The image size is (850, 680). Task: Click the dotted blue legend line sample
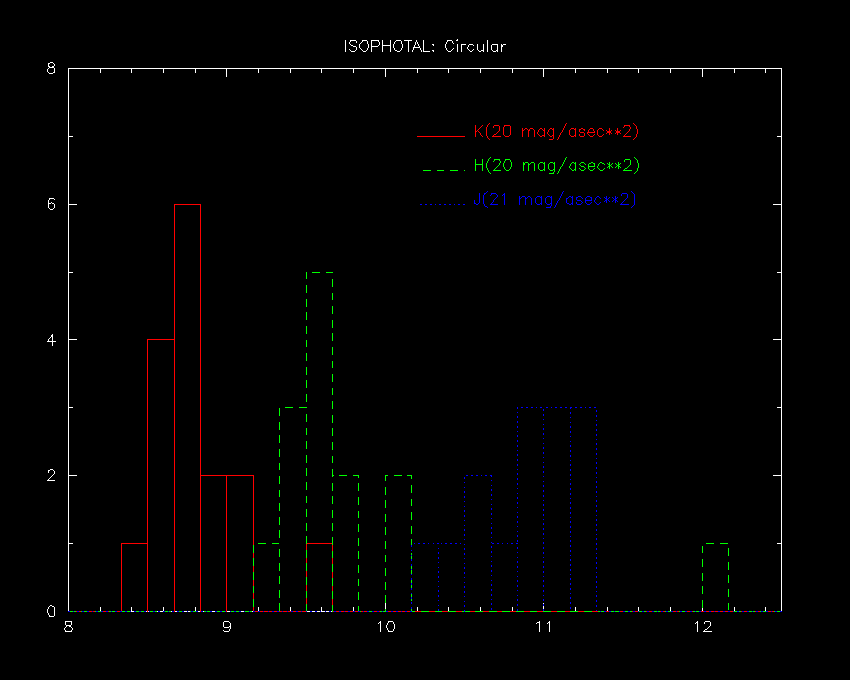click(441, 204)
